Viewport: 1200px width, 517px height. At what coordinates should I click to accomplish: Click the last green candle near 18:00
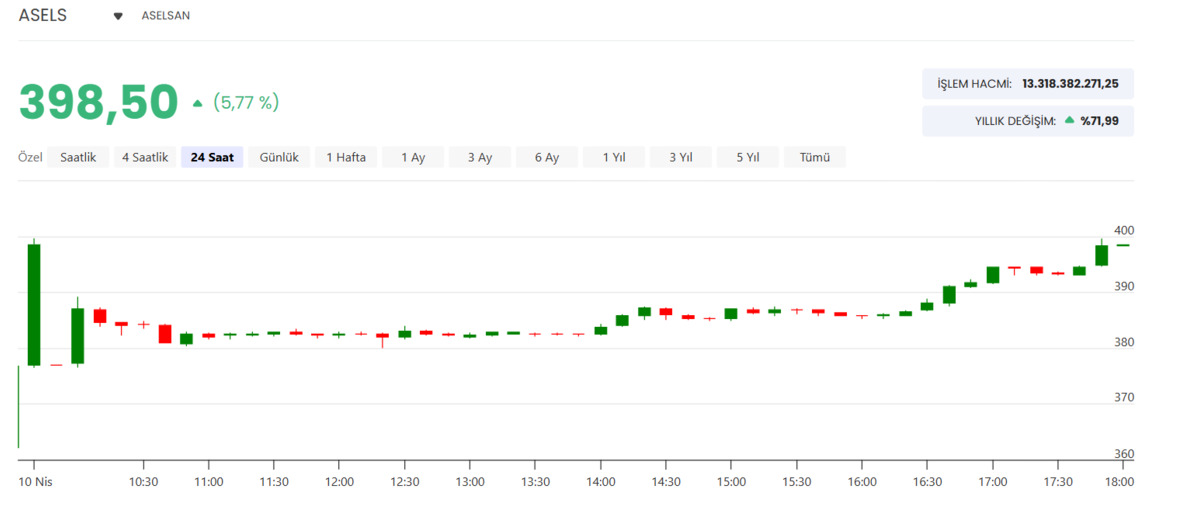tap(1102, 255)
